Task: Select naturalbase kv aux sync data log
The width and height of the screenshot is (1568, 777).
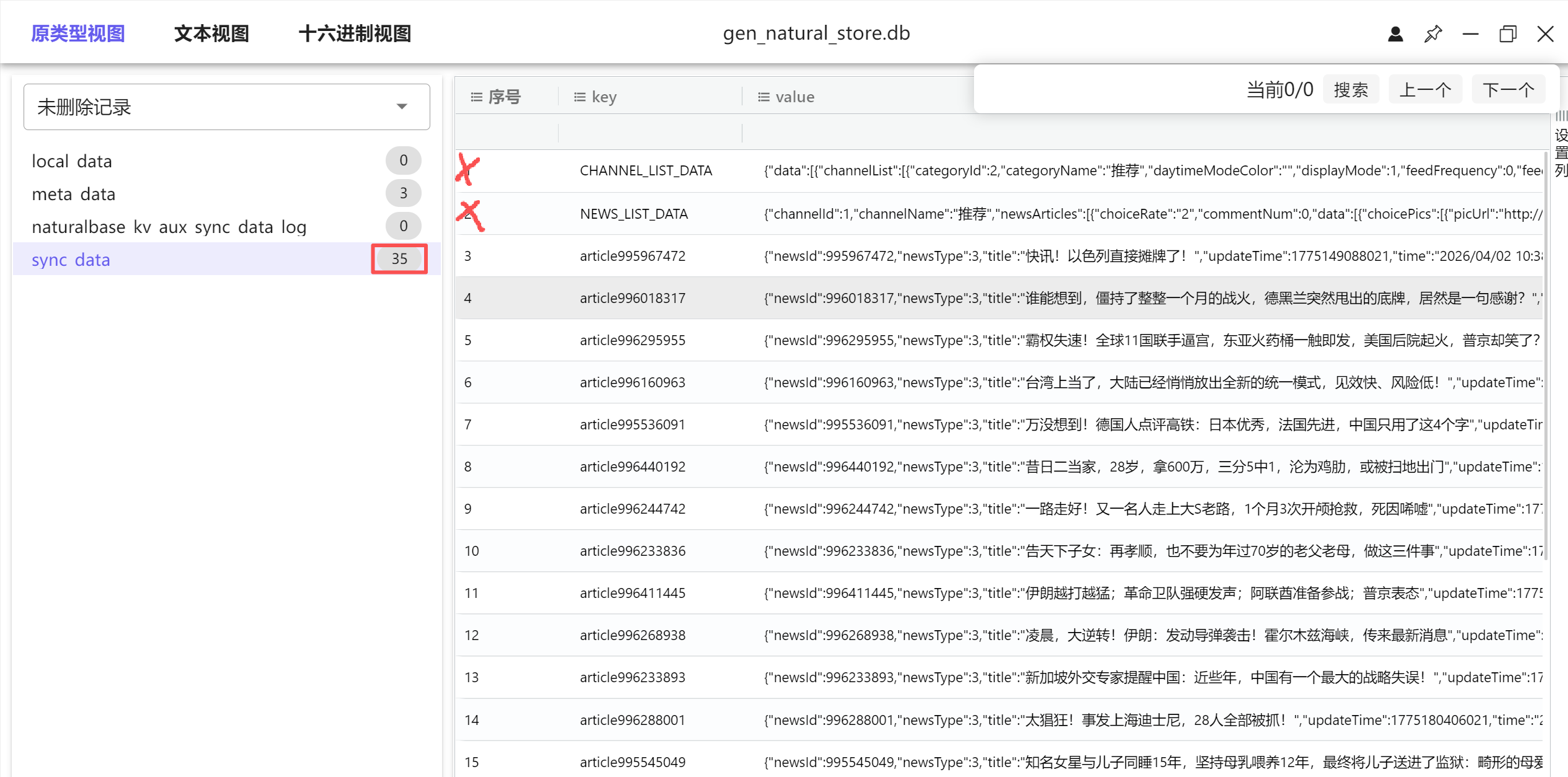Action: (x=169, y=227)
